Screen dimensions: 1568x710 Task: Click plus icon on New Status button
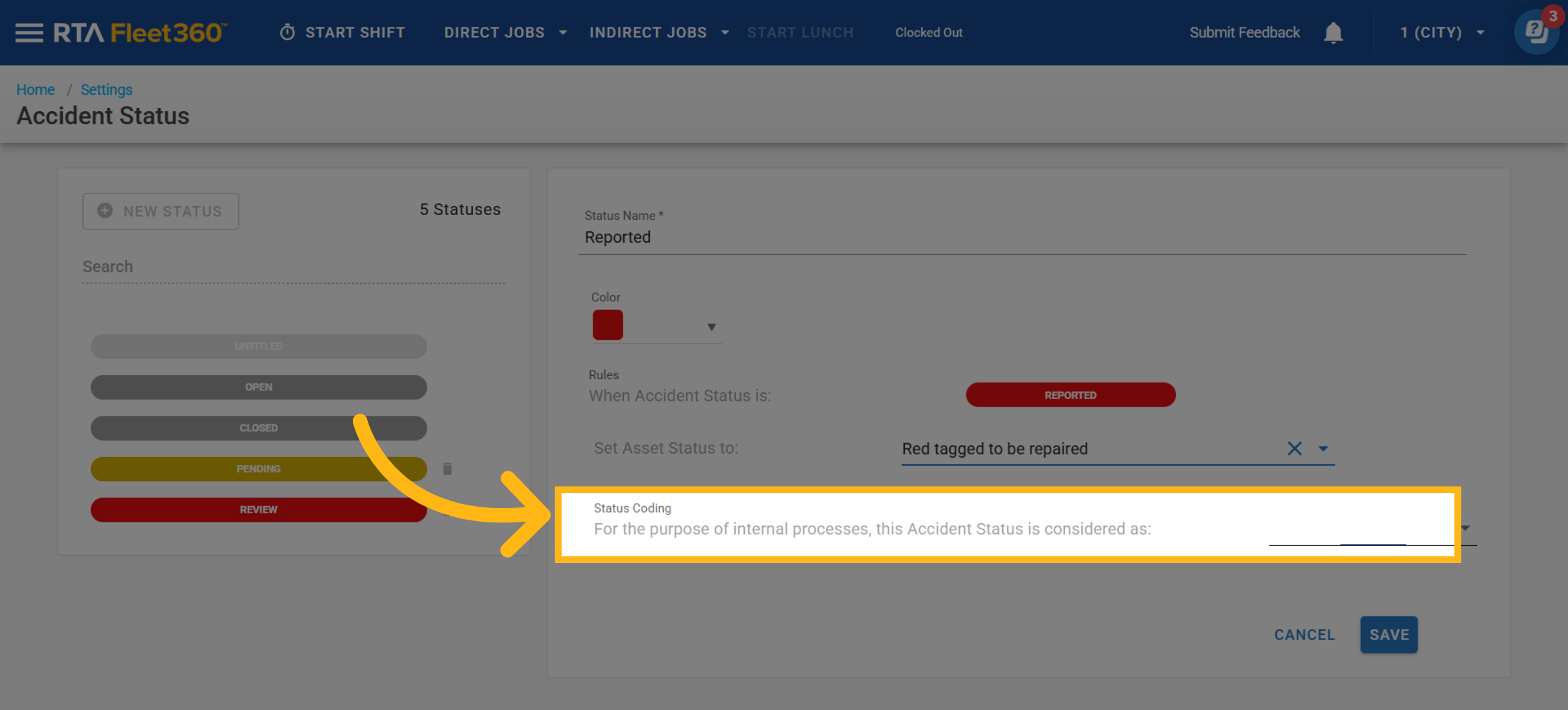pos(105,211)
